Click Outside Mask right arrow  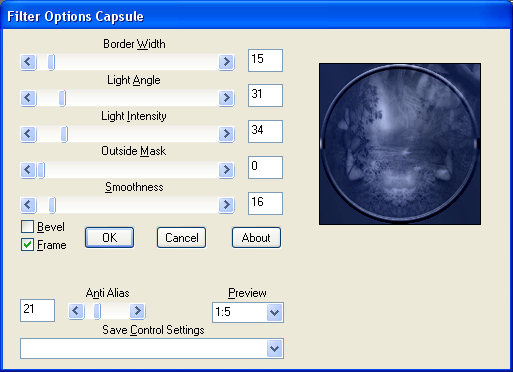click(226, 170)
